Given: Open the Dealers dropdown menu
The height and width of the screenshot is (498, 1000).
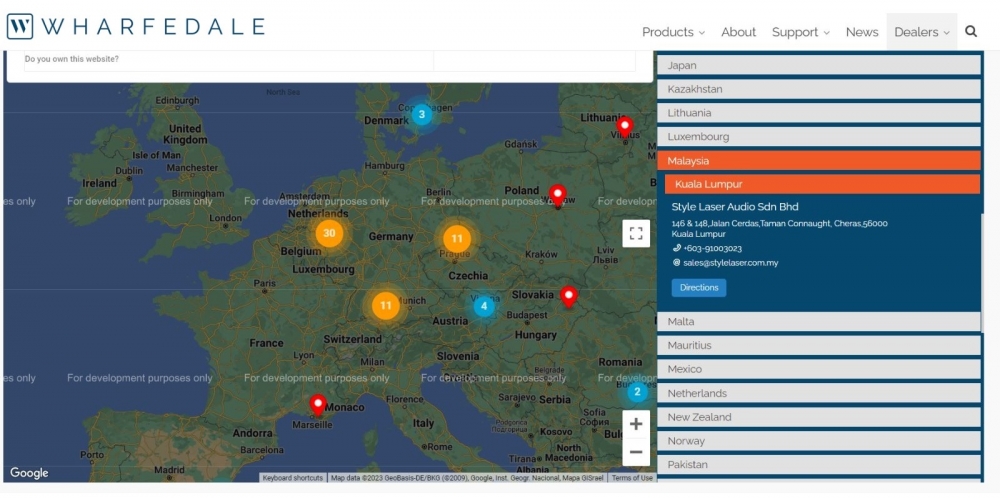Looking at the screenshot, I should click(922, 32).
